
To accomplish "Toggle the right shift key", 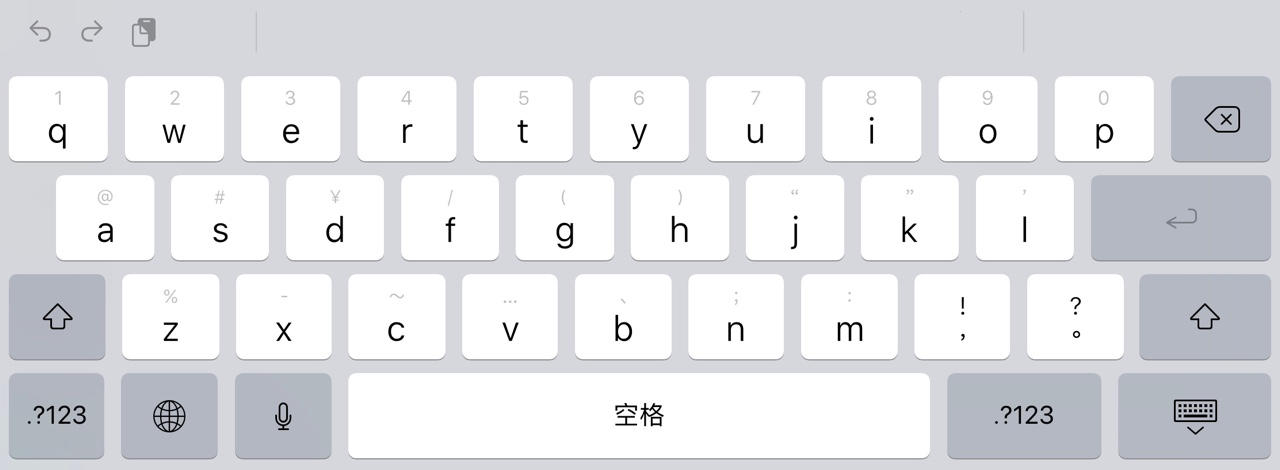I will [x=1205, y=317].
